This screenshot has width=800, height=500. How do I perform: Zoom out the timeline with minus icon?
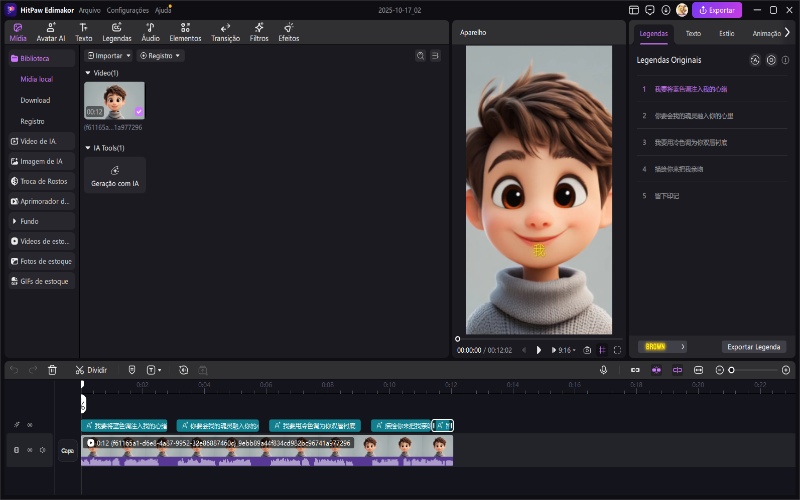pyautogui.click(x=719, y=370)
